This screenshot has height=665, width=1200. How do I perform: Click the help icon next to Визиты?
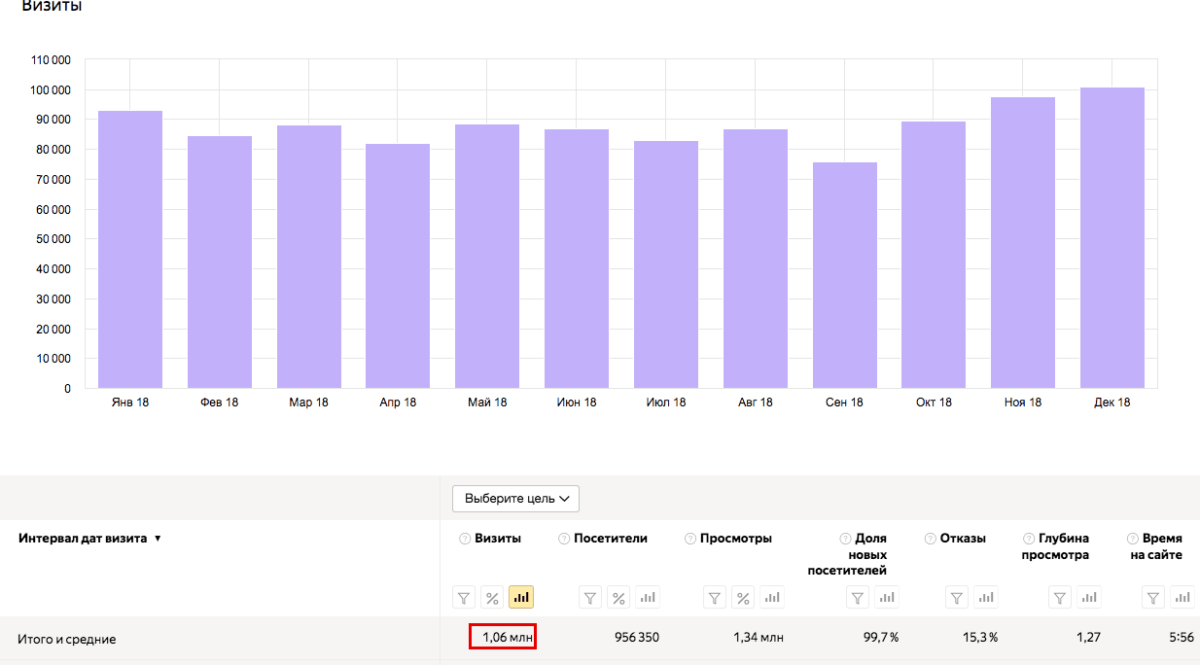464,538
